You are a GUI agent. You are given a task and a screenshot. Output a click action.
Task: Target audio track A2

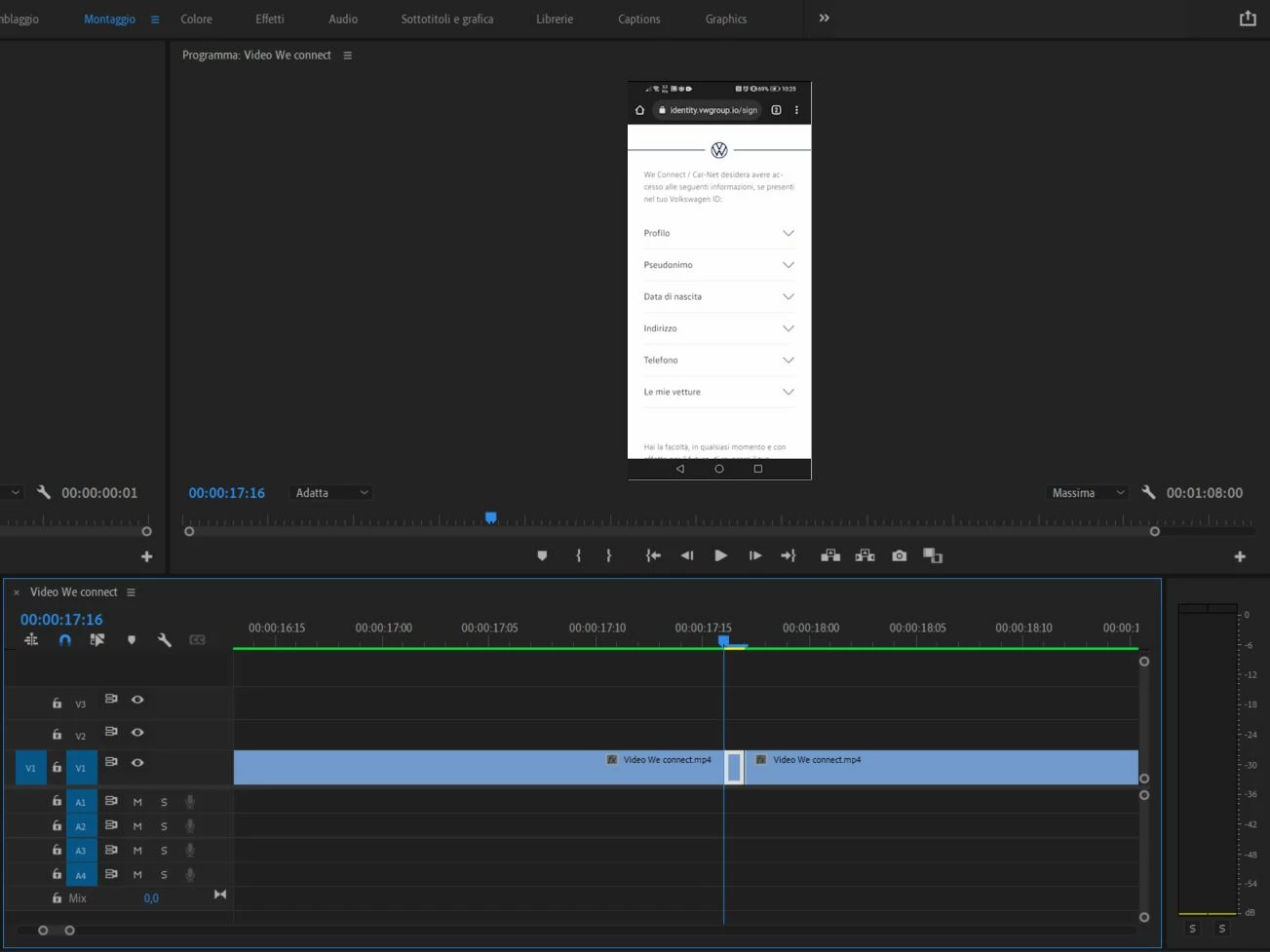tap(81, 826)
